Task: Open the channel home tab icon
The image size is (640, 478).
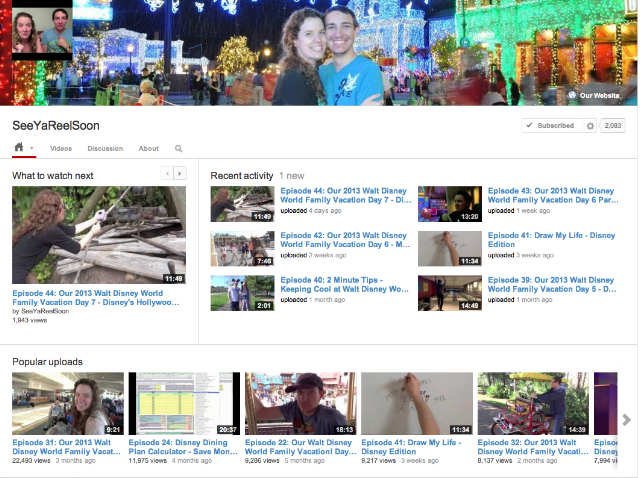Action: pos(19,147)
